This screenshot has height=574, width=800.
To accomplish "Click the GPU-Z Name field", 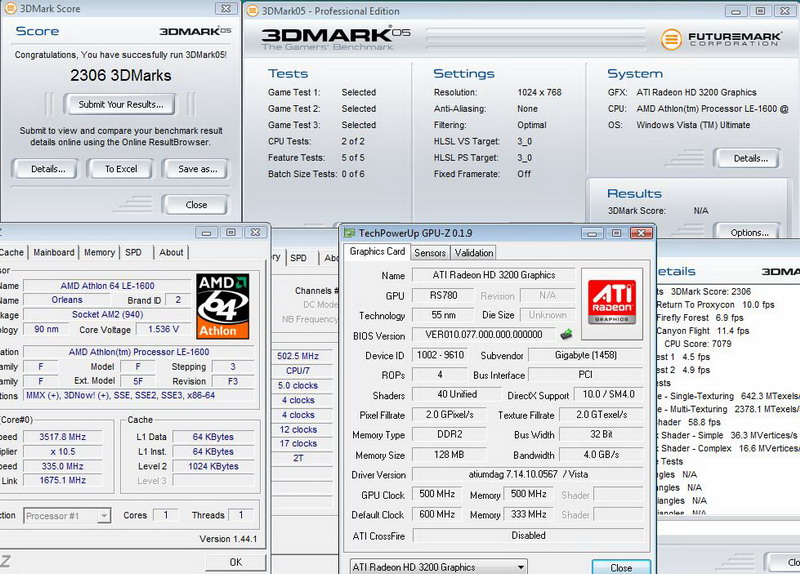I will (x=493, y=276).
